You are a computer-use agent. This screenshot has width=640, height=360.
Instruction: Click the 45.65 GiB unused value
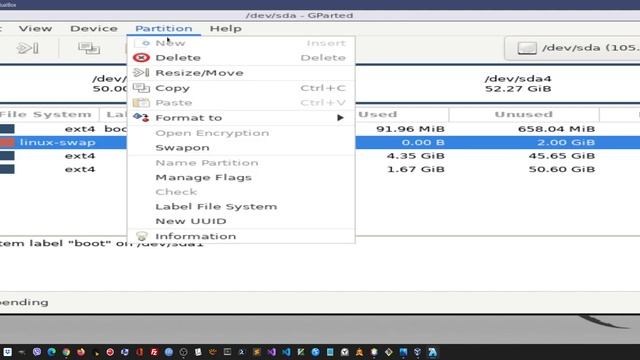coord(562,156)
